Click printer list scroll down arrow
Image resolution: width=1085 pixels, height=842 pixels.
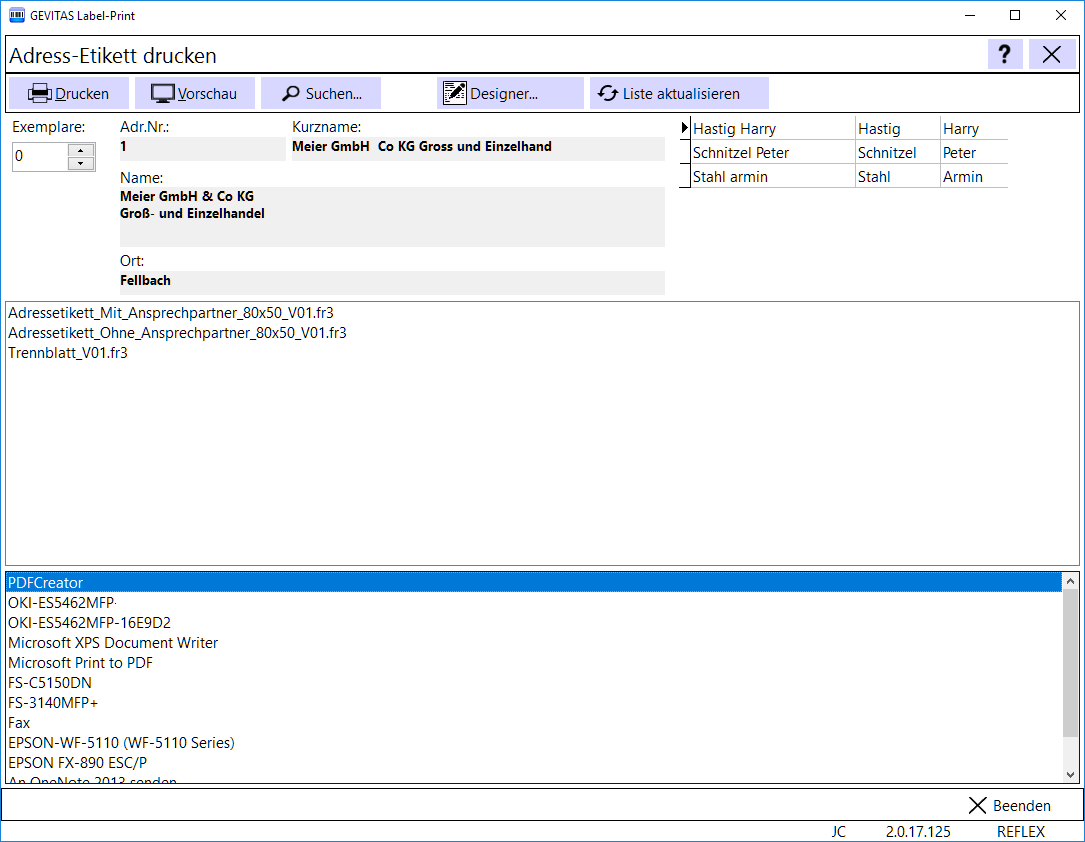(x=1070, y=775)
